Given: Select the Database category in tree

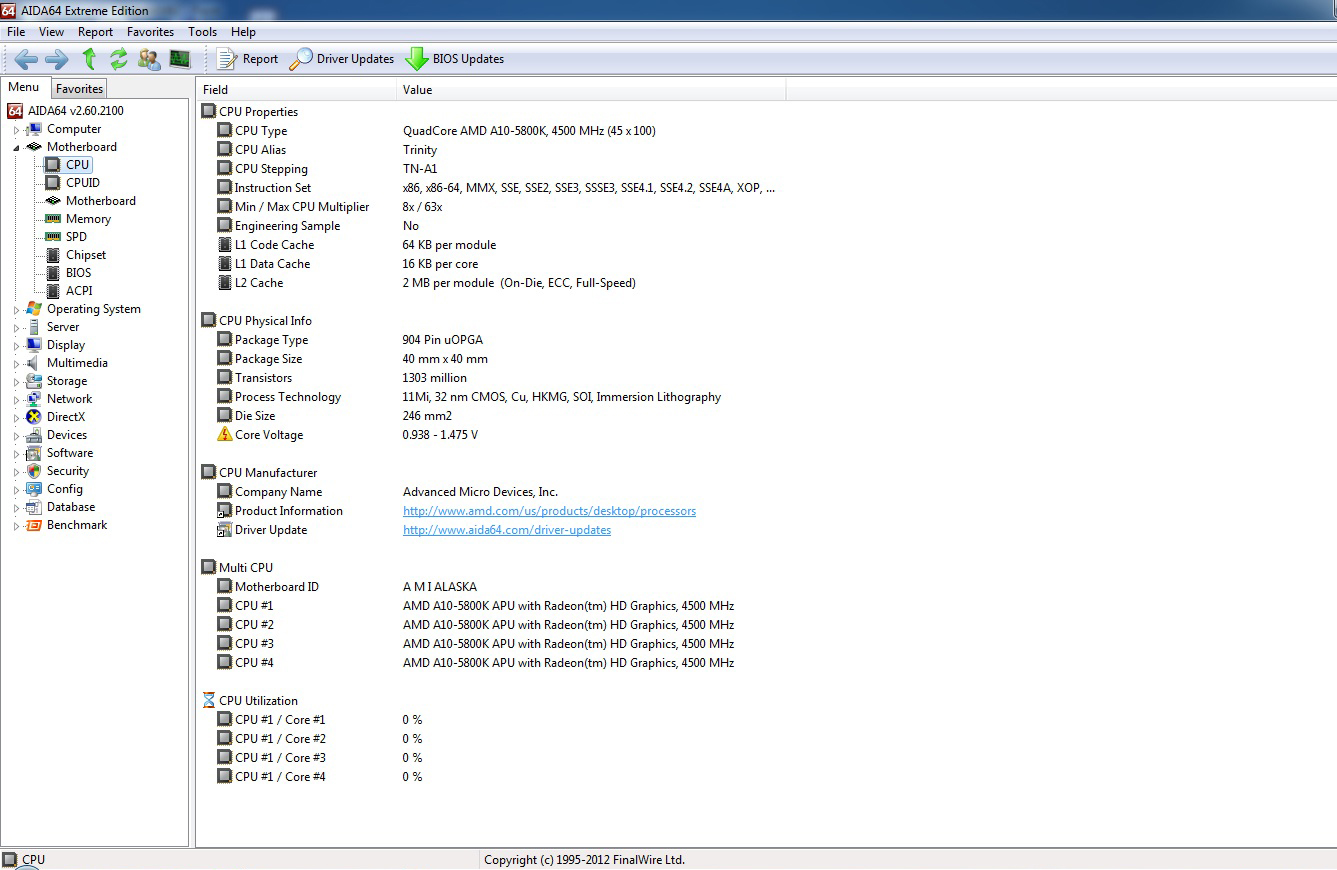Looking at the screenshot, I should point(61,507).
